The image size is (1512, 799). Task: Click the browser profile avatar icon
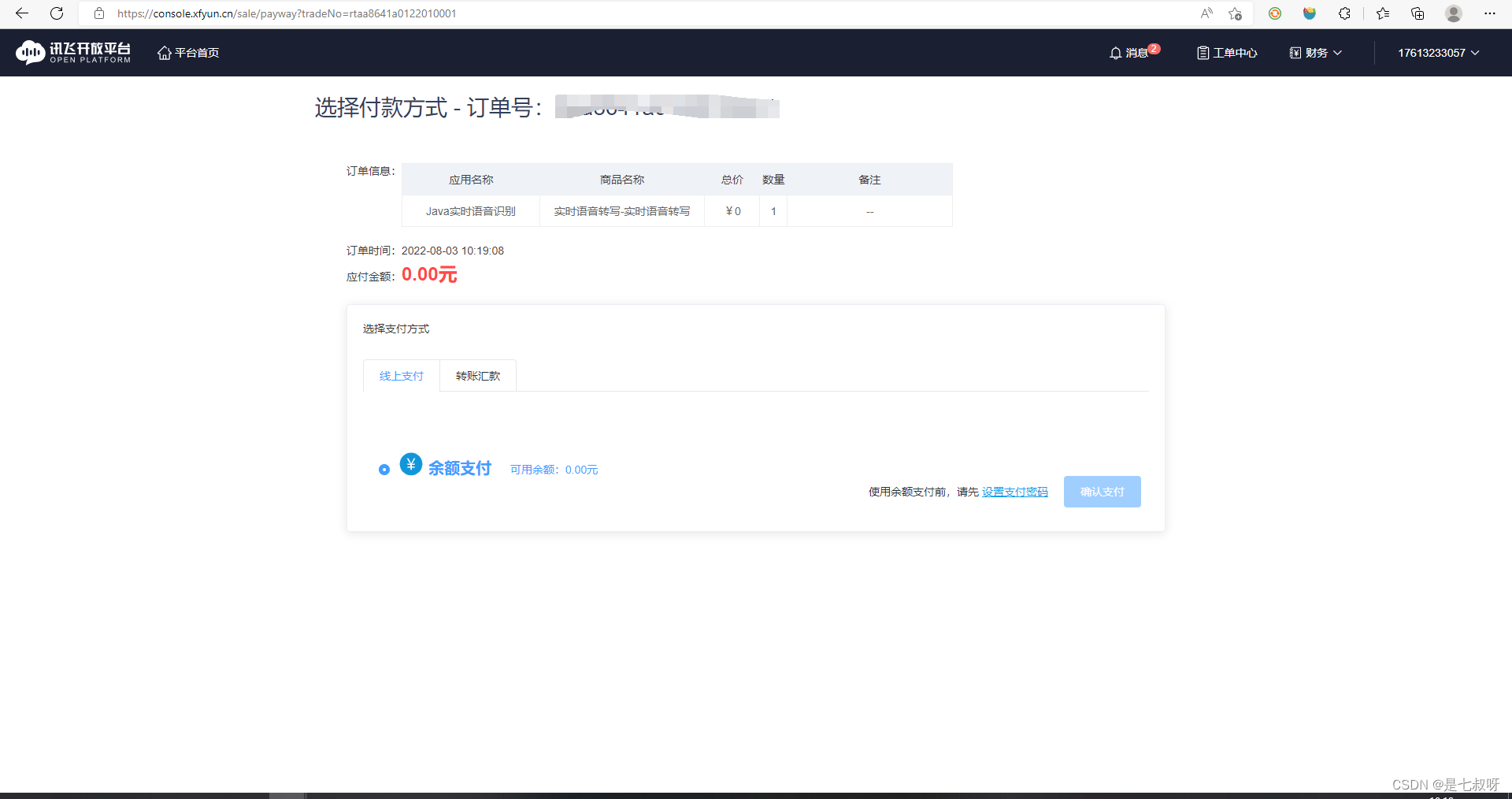(1454, 13)
